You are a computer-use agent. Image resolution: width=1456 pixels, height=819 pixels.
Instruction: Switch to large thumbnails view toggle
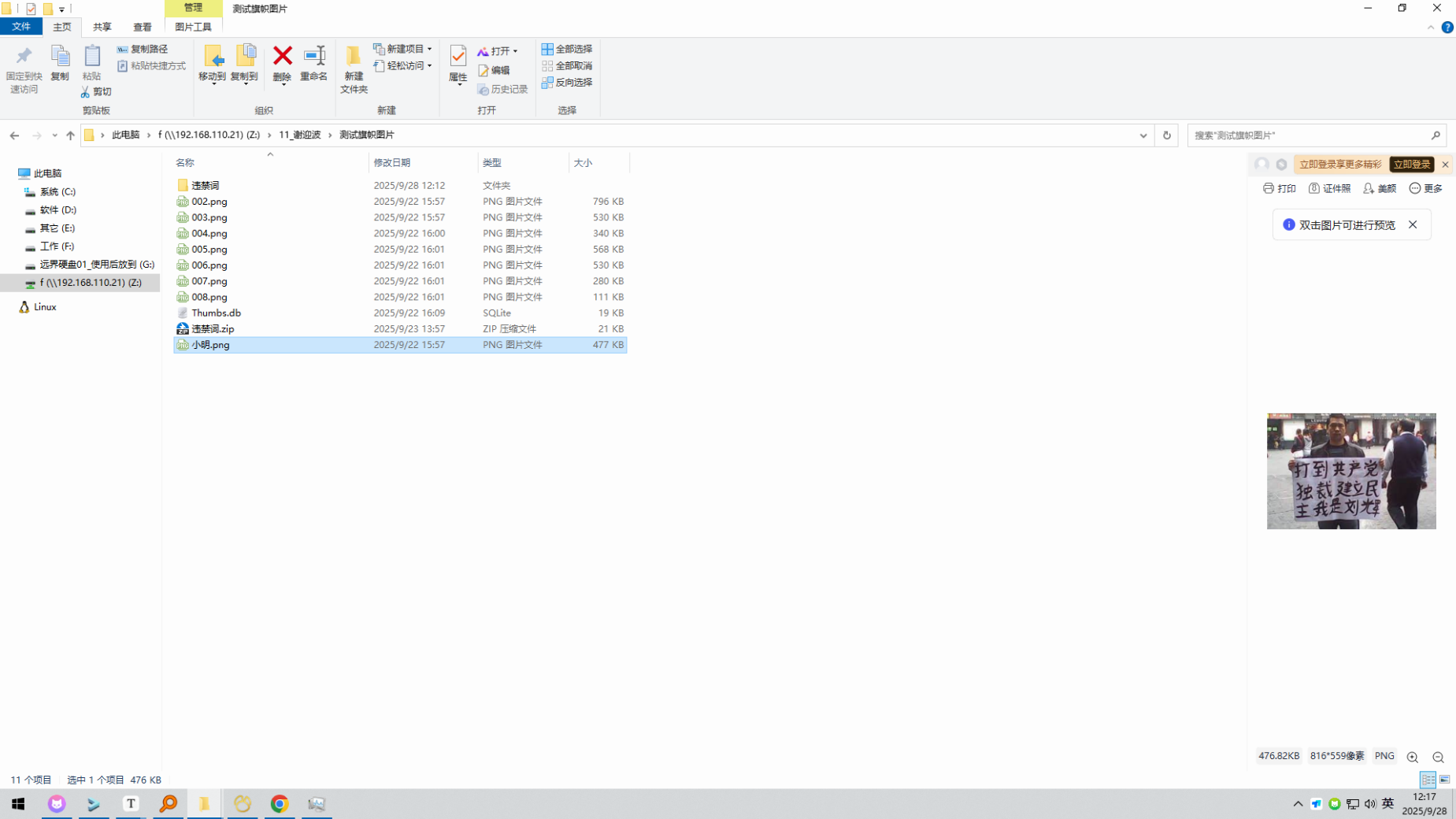click(x=1444, y=780)
